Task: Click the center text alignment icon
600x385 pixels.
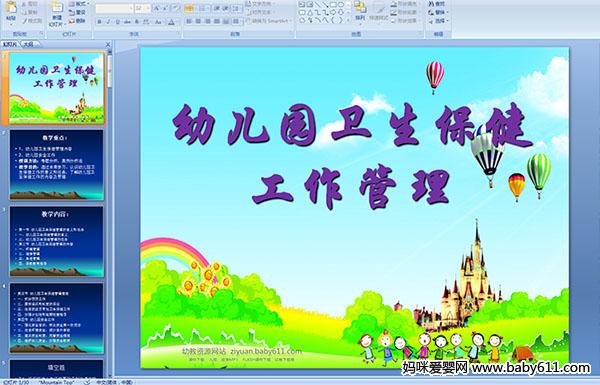Action: pyautogui.click(x=198, y=21)
